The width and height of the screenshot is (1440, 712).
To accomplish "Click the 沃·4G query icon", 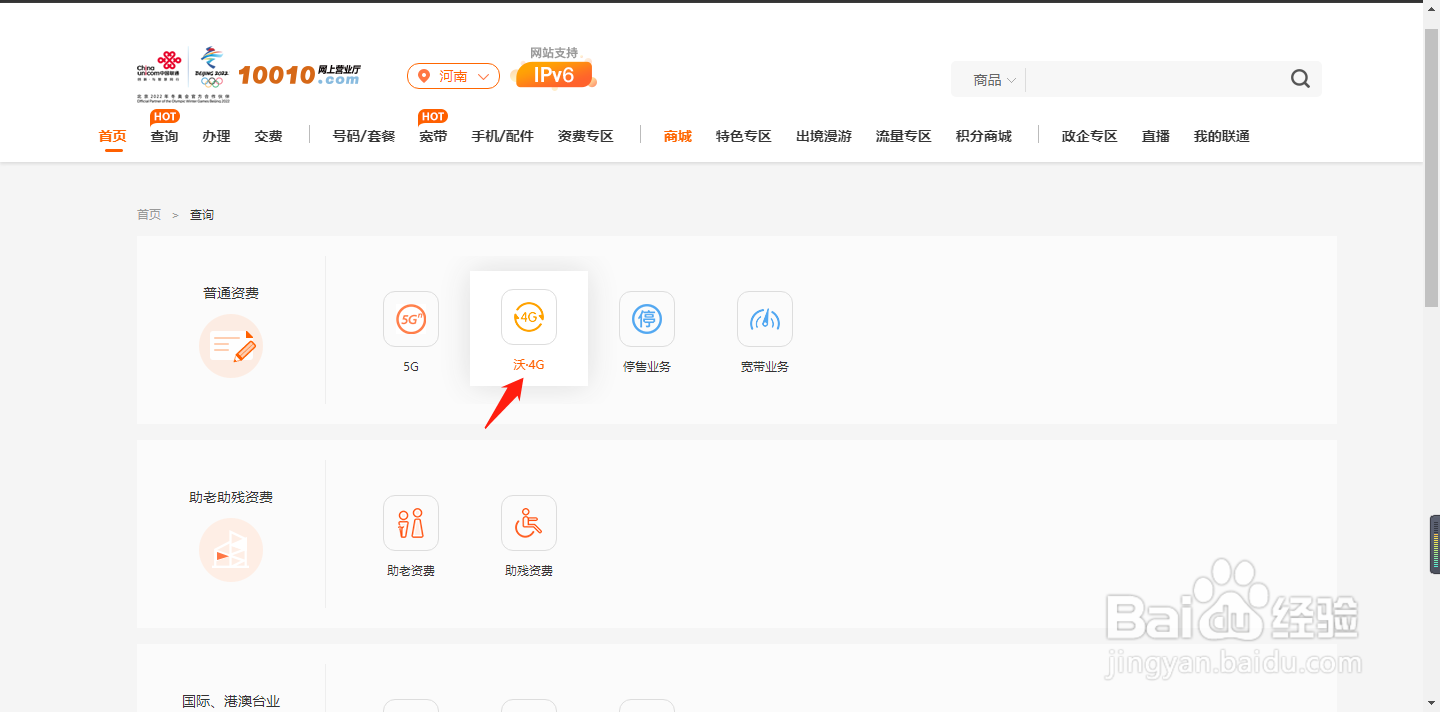I will [528, 316].
